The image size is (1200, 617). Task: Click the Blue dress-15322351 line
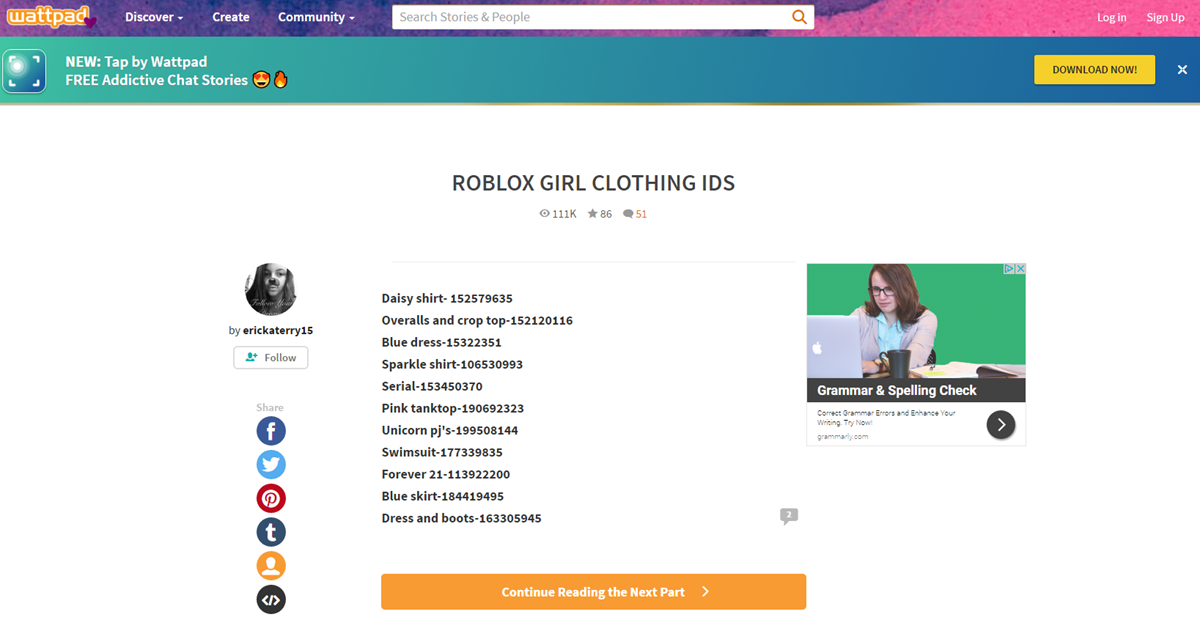pos(441,343)
